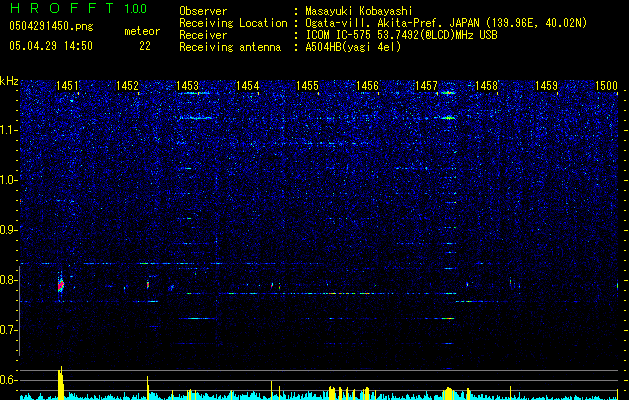Click the 1455 time marker
The height and width of the screenshot is (400, 629).
[307, 86]
